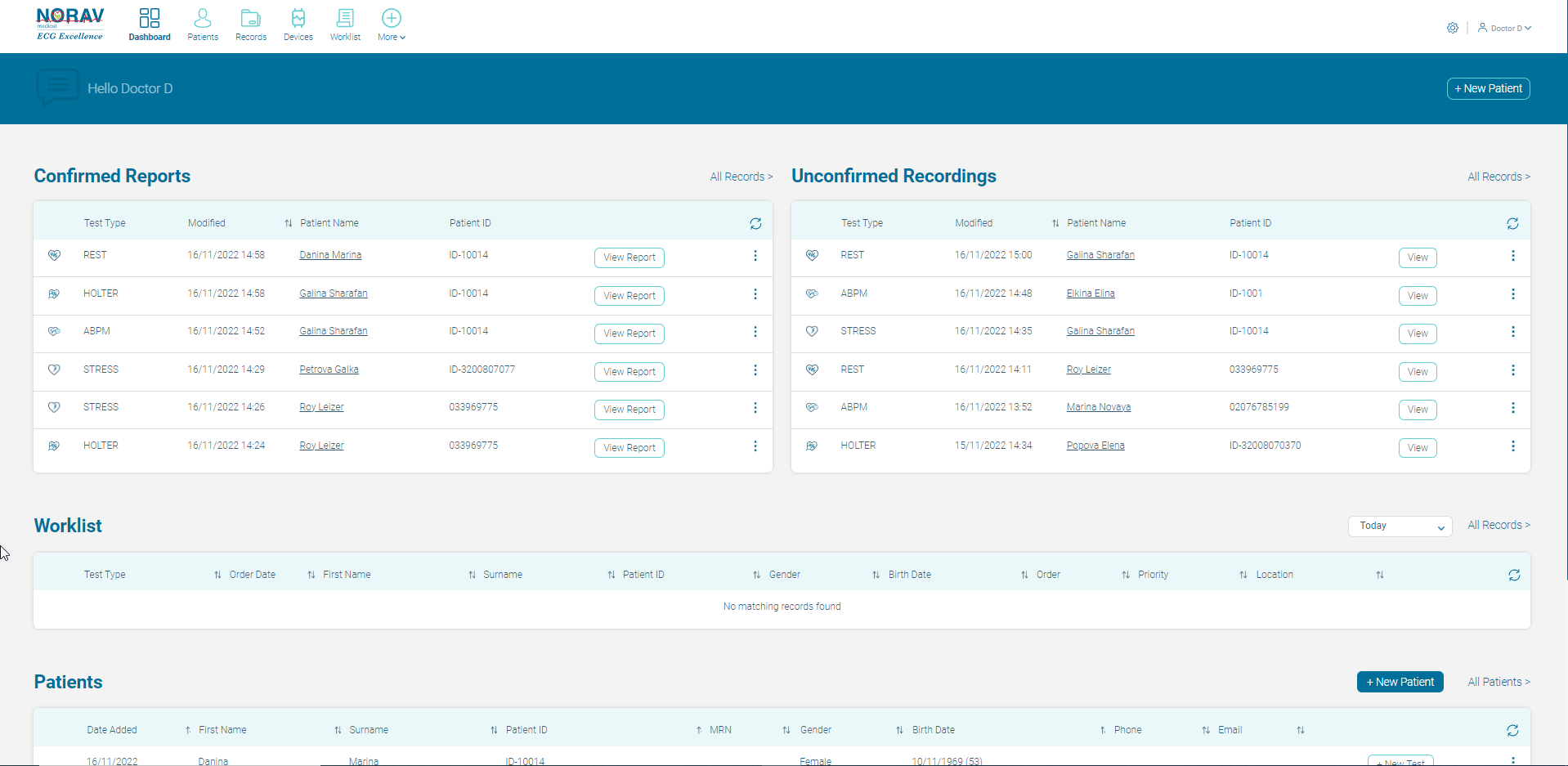Refresh the Unconfirmed Recordings table
The height and width of the screenshot is (766, 1568).
(1512, 223)
